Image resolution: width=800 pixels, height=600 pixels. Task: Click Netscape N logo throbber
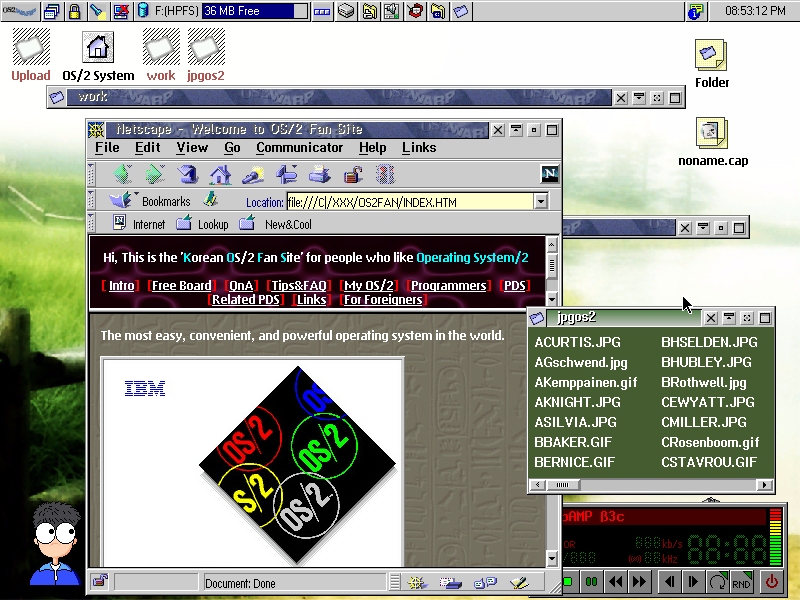pyautogui.click(x=549, y=174)
